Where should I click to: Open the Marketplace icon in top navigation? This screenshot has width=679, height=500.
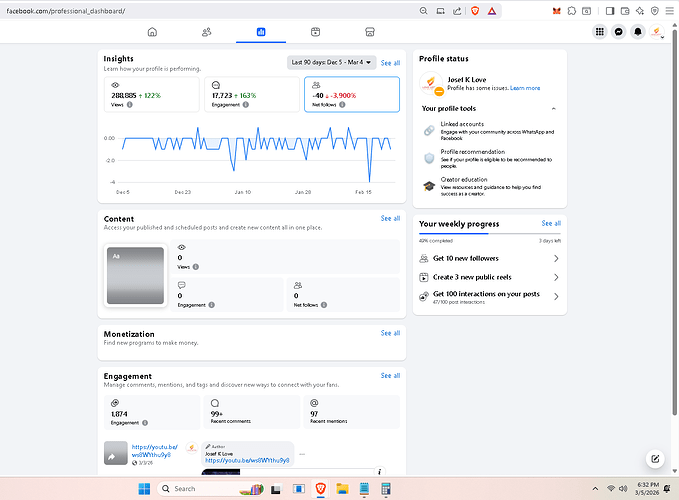[x=368, y=32]
